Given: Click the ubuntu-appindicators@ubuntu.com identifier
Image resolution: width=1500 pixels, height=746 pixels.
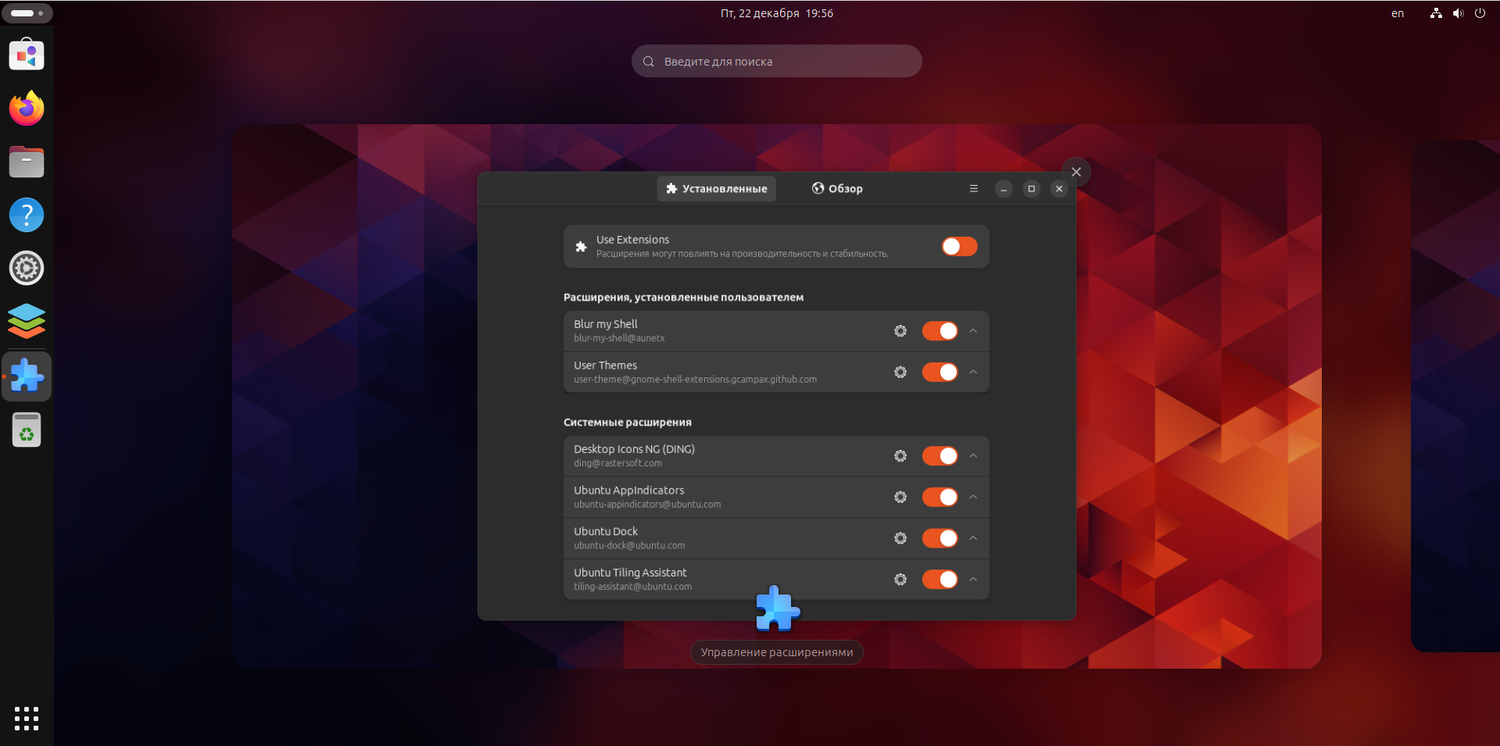Looking at the screenshot, I should tap(647, 504).
